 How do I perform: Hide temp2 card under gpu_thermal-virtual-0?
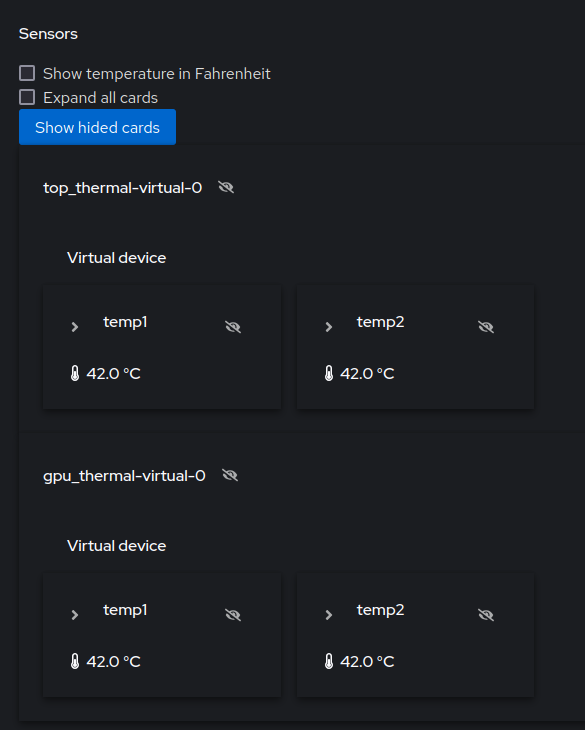pos(486,615)
